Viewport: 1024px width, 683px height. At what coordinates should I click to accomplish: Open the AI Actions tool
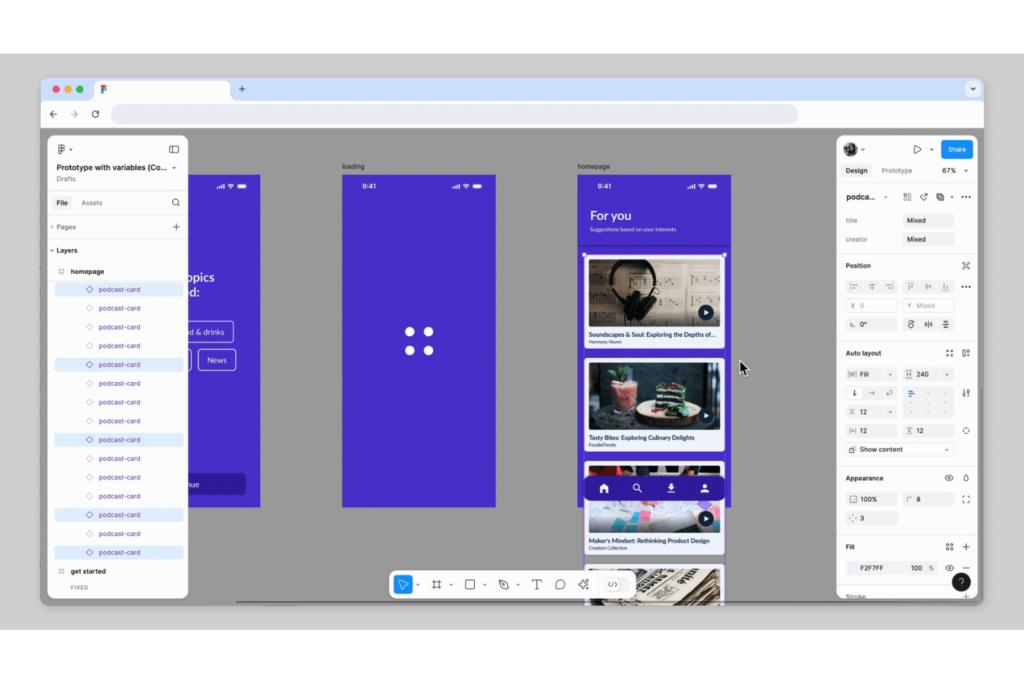coord(584,584)
